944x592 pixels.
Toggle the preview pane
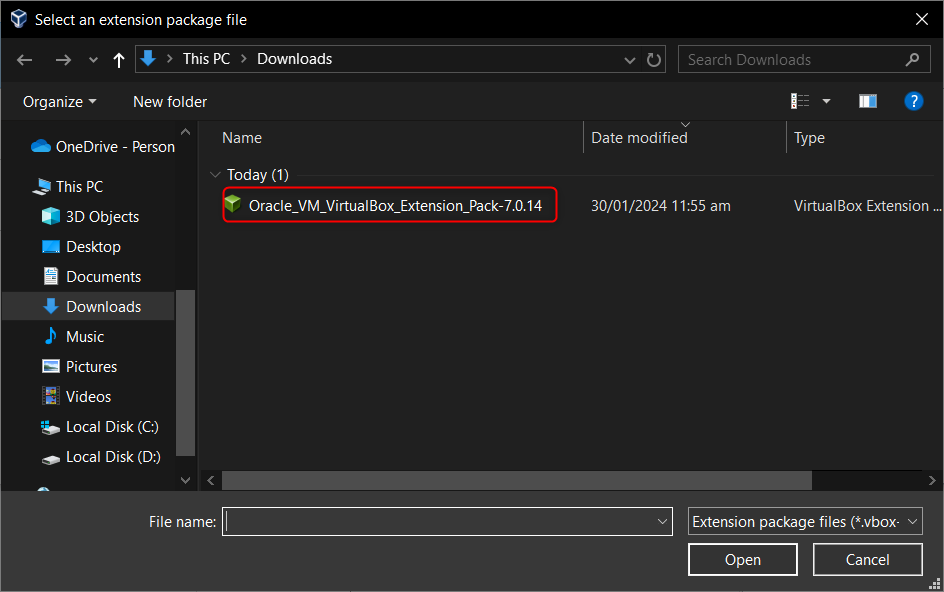[868, 101]
